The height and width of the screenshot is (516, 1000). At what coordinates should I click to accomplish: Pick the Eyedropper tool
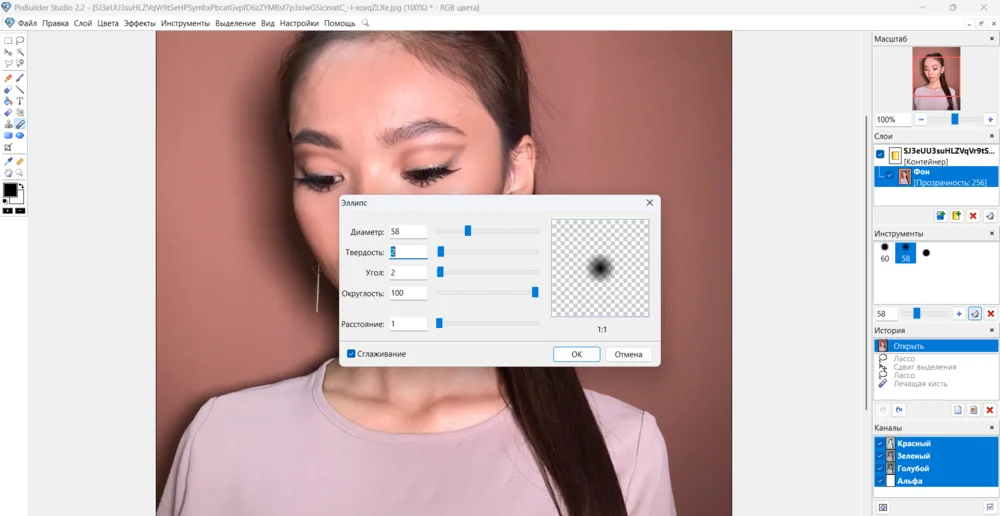tap(8, 161)
